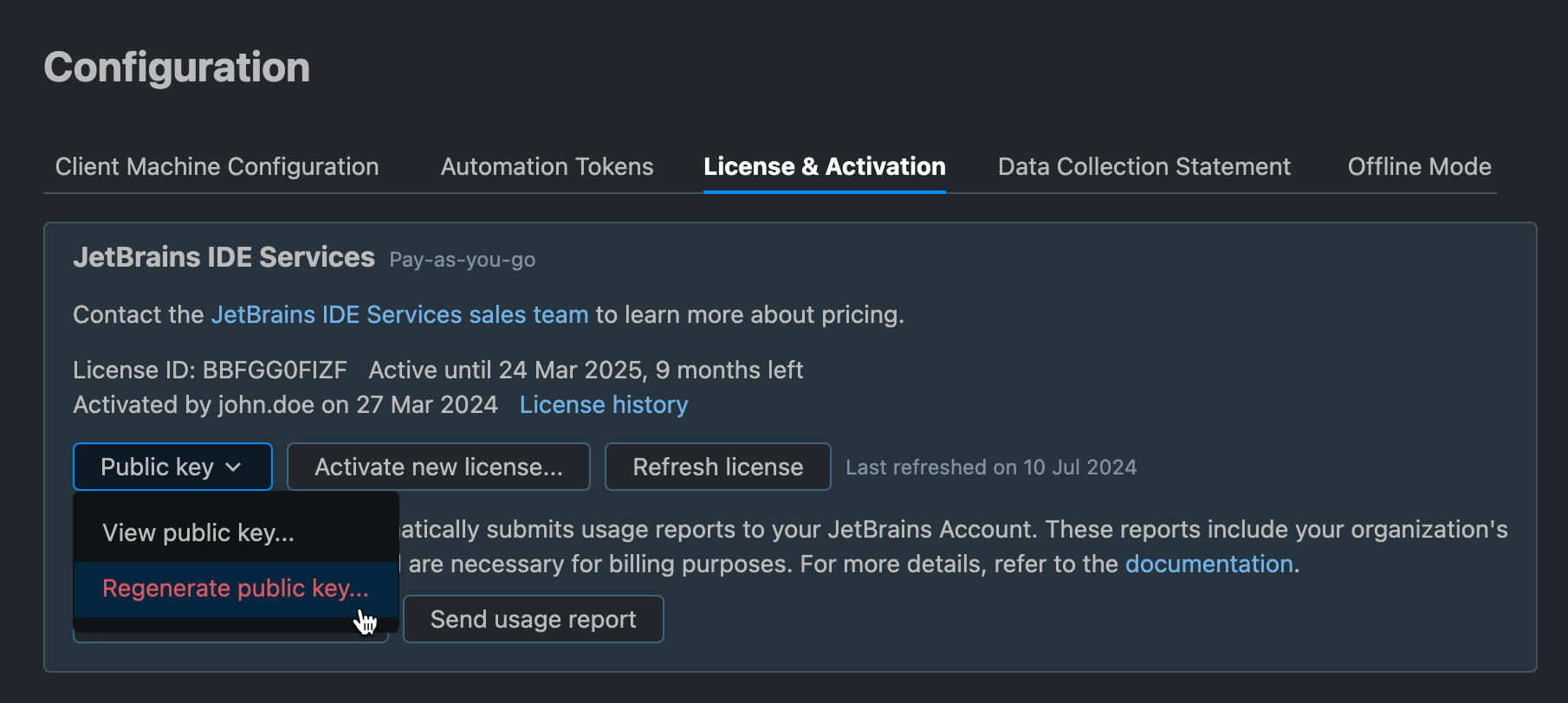Image resolution: width=1568 pixels, height=703 pixels.
Task: Go to the Data Collection Statement tab
Action: [1144, 166]
